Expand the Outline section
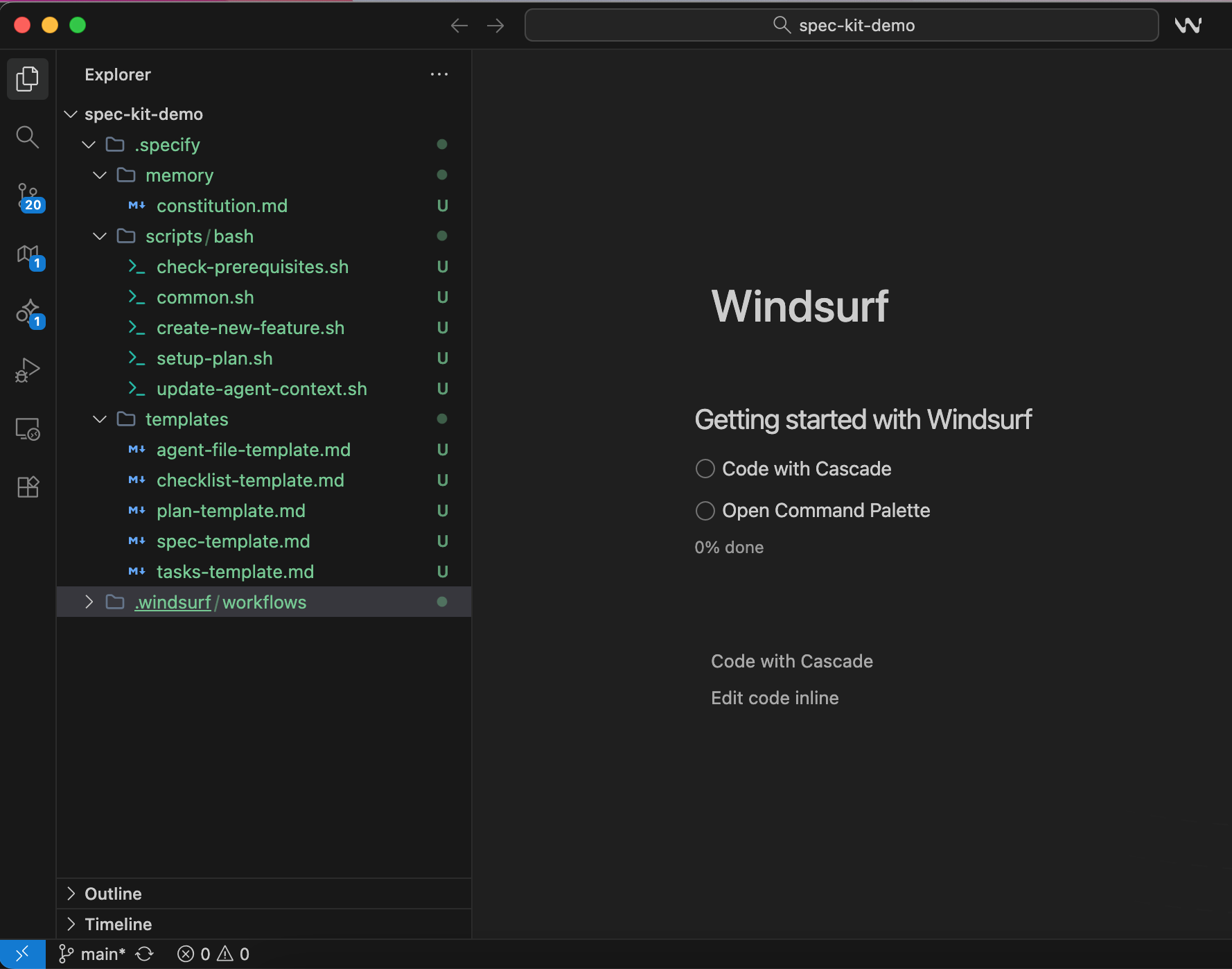 113,893
